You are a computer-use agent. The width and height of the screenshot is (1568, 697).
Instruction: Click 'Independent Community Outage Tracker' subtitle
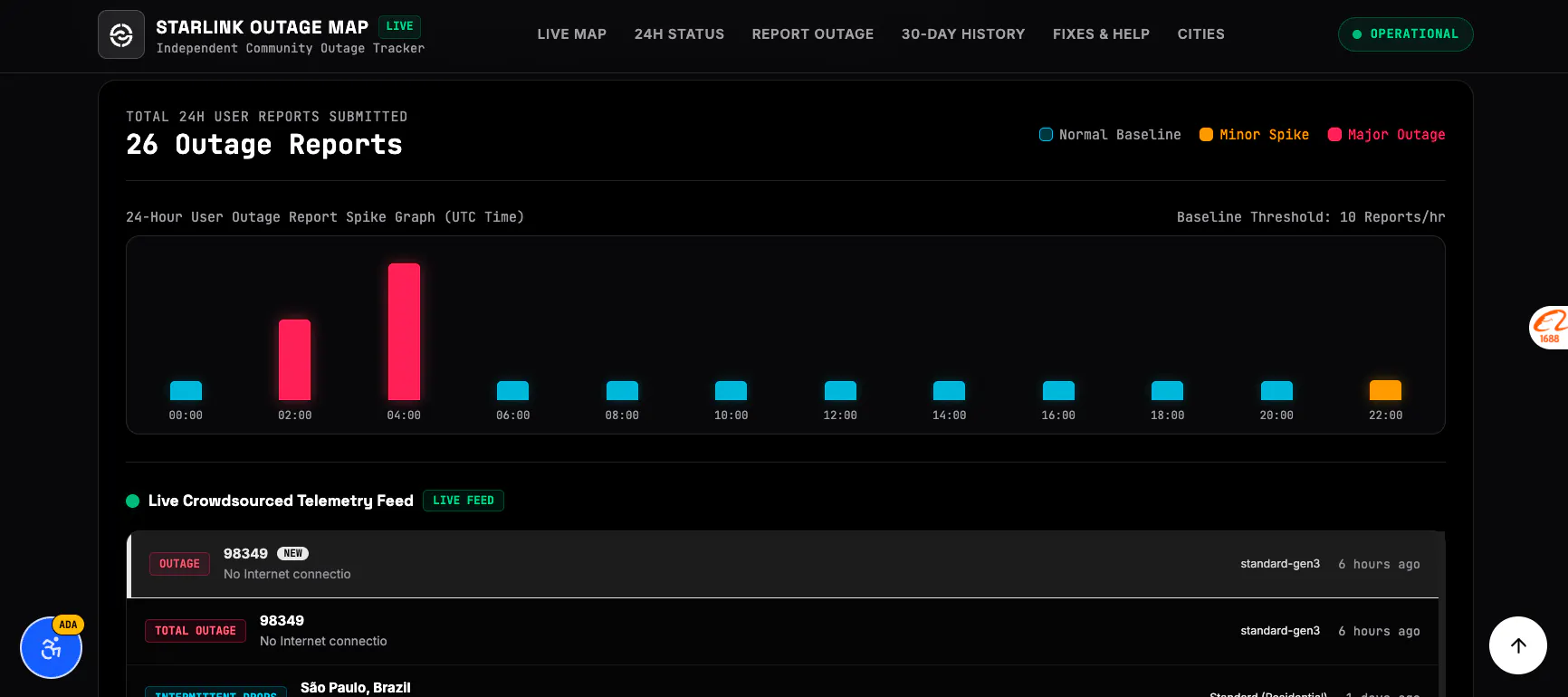(x=290, y=49)
